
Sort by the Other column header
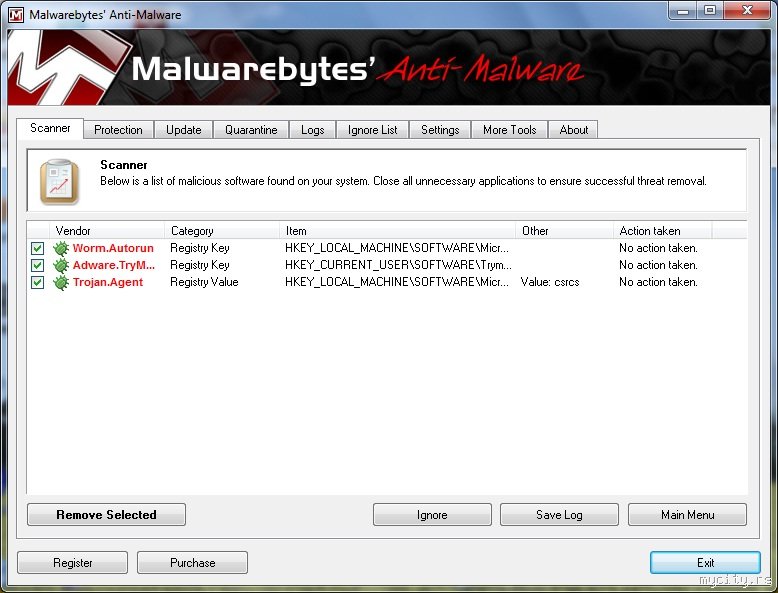[x=565, y=231]
